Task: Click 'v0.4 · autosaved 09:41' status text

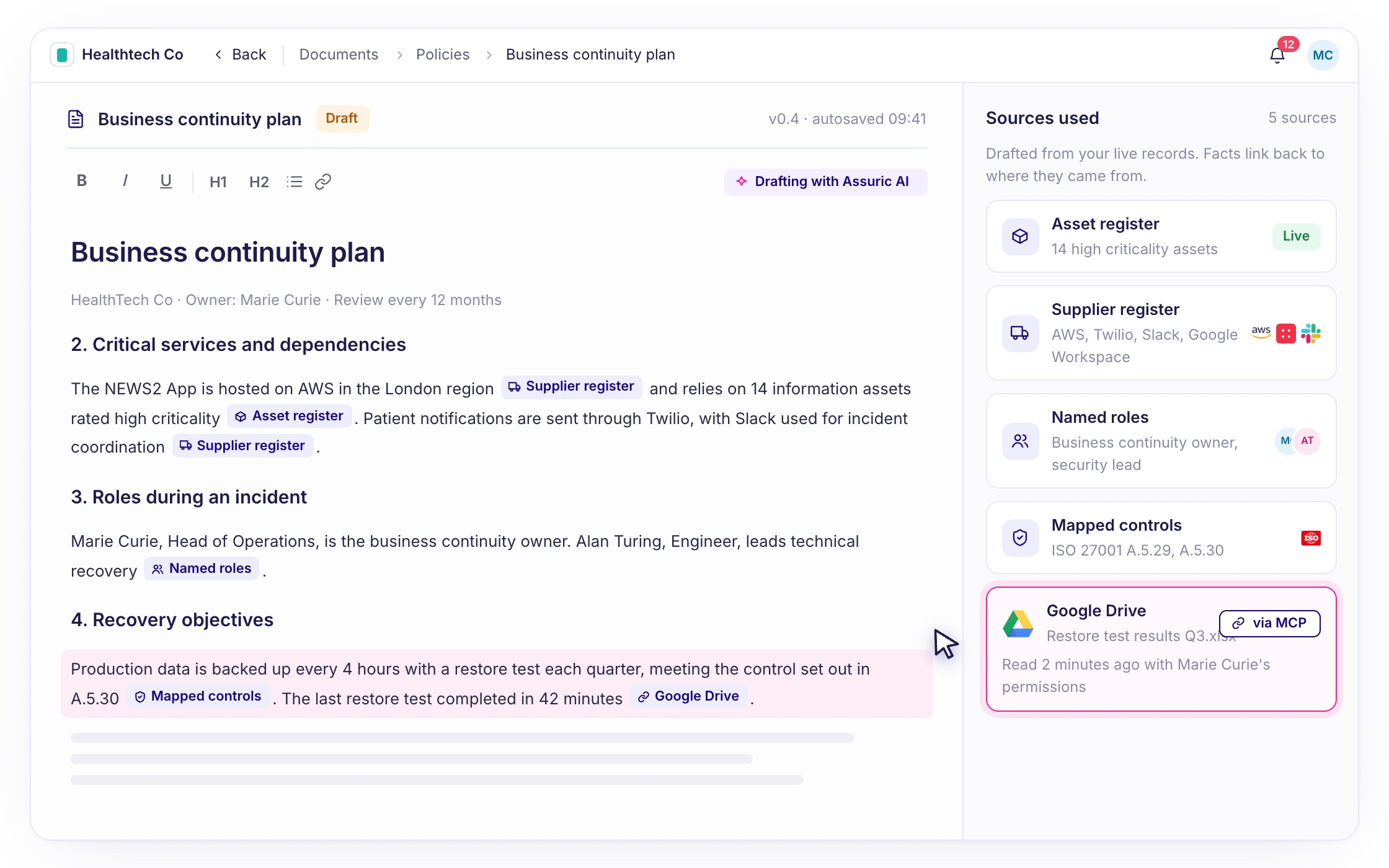Action: pyautogui.click(x=847, y=118)
